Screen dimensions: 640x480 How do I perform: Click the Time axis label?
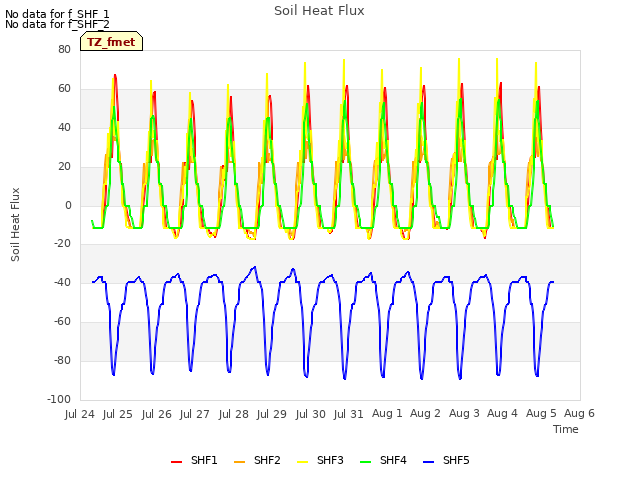566,429
